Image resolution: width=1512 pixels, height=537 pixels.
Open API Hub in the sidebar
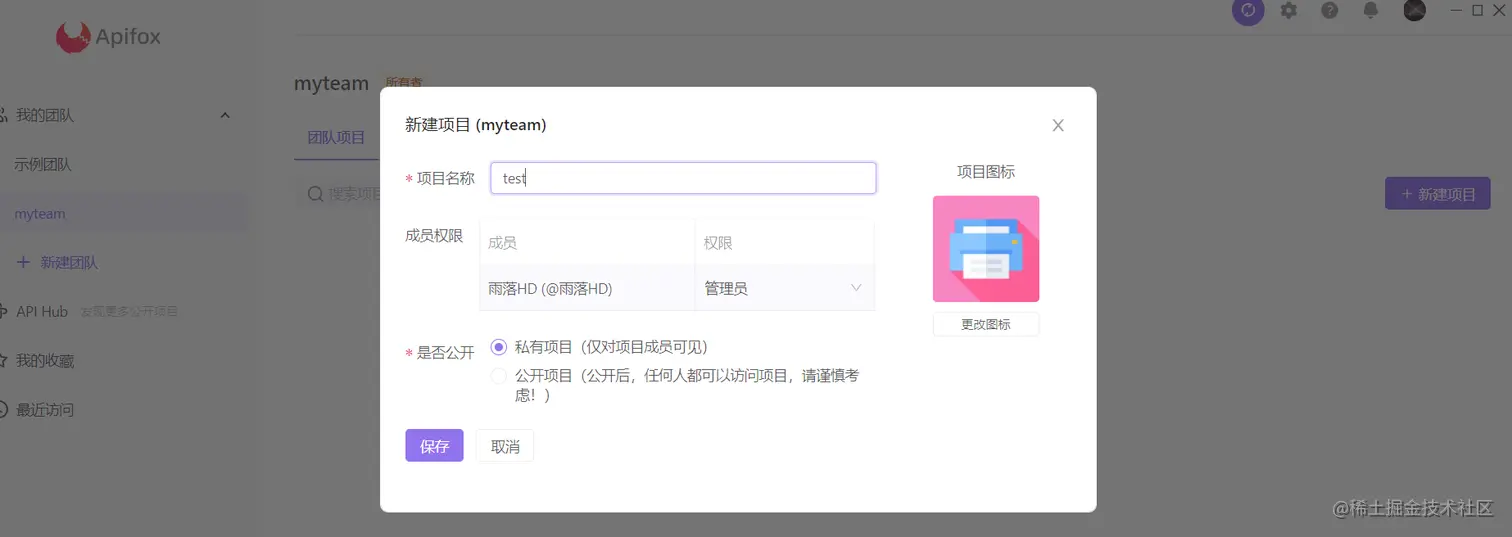(x=42, y=311)
